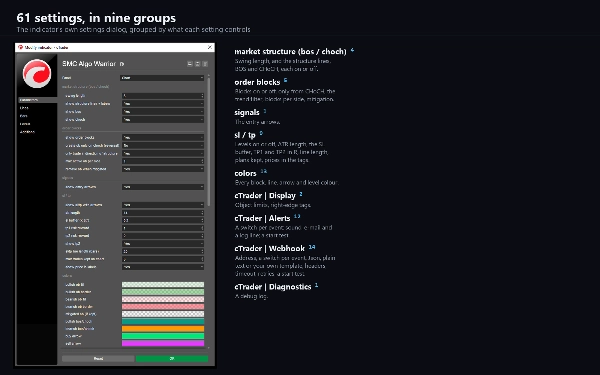Image resolution: width=600 pixels, height=375 pixels.
Task: Click the swing length value field
Action: coord(163,96)
